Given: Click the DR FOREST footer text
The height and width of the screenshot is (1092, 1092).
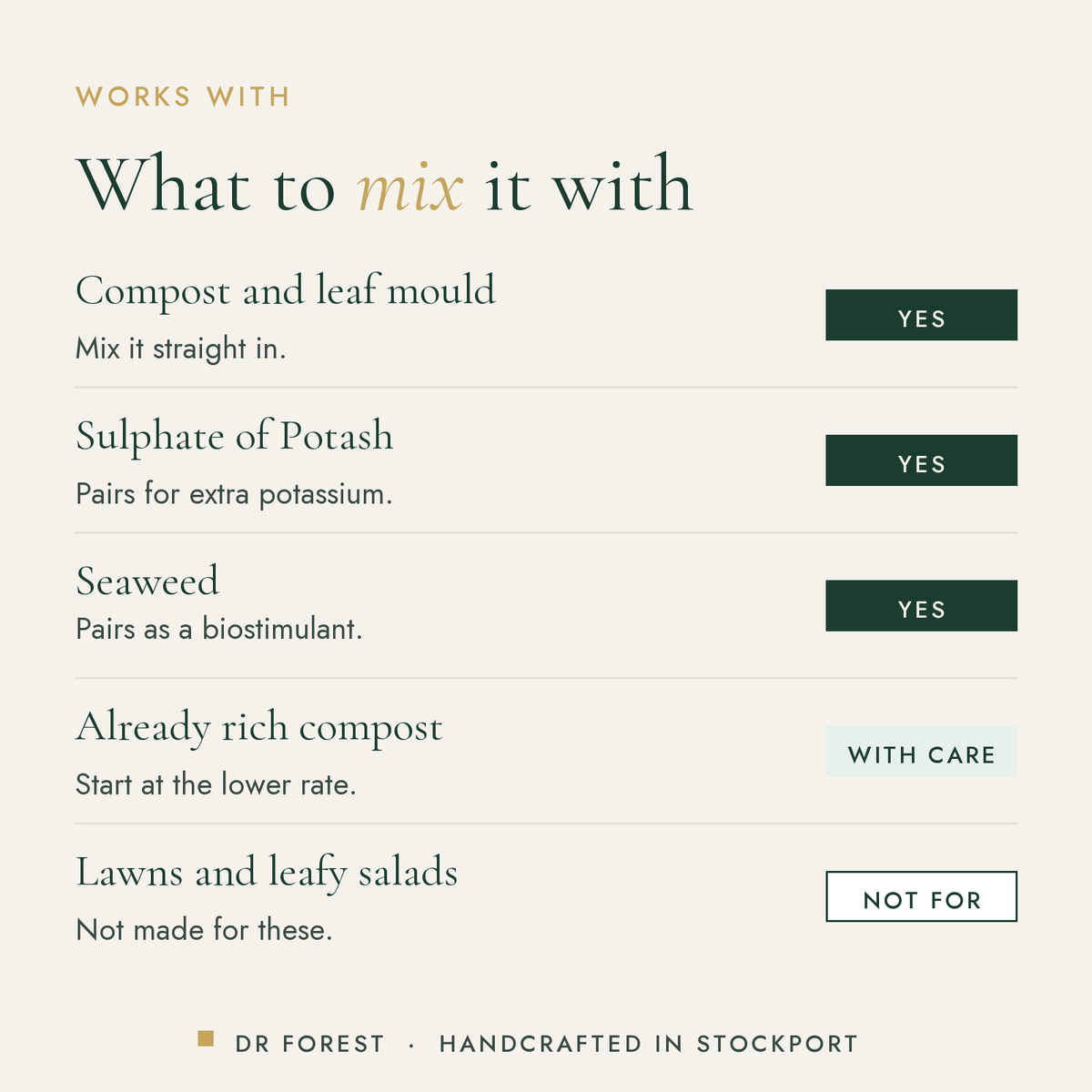Looking at the screenshot, I should point(310,1044).
